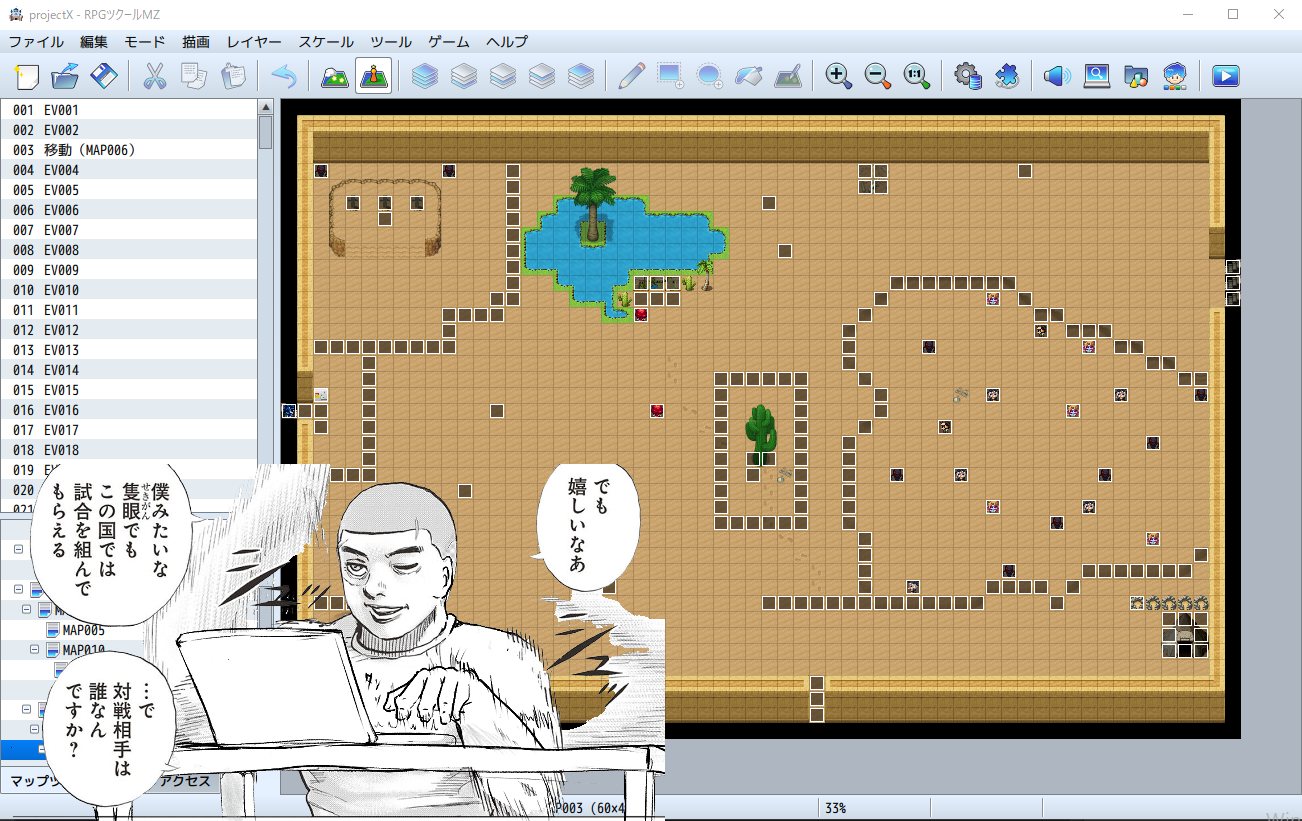The width and height of the screenshot is (1302, 821).
Task: Collapse the MAP010 tree node
Action: pos(35,650)
